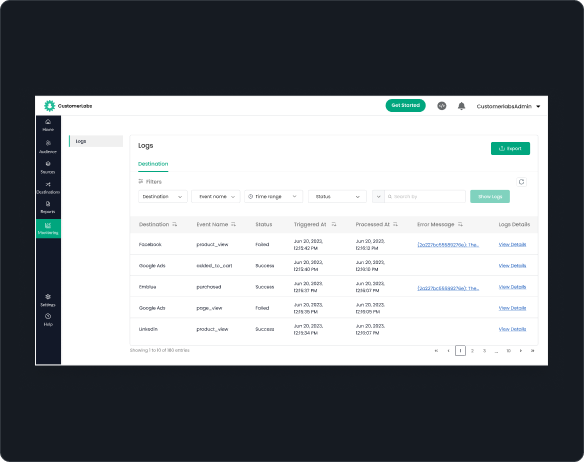This screenshot has height=462, width=584.
Task: Open the Home sidebar icon
Action: pos(48,125)
